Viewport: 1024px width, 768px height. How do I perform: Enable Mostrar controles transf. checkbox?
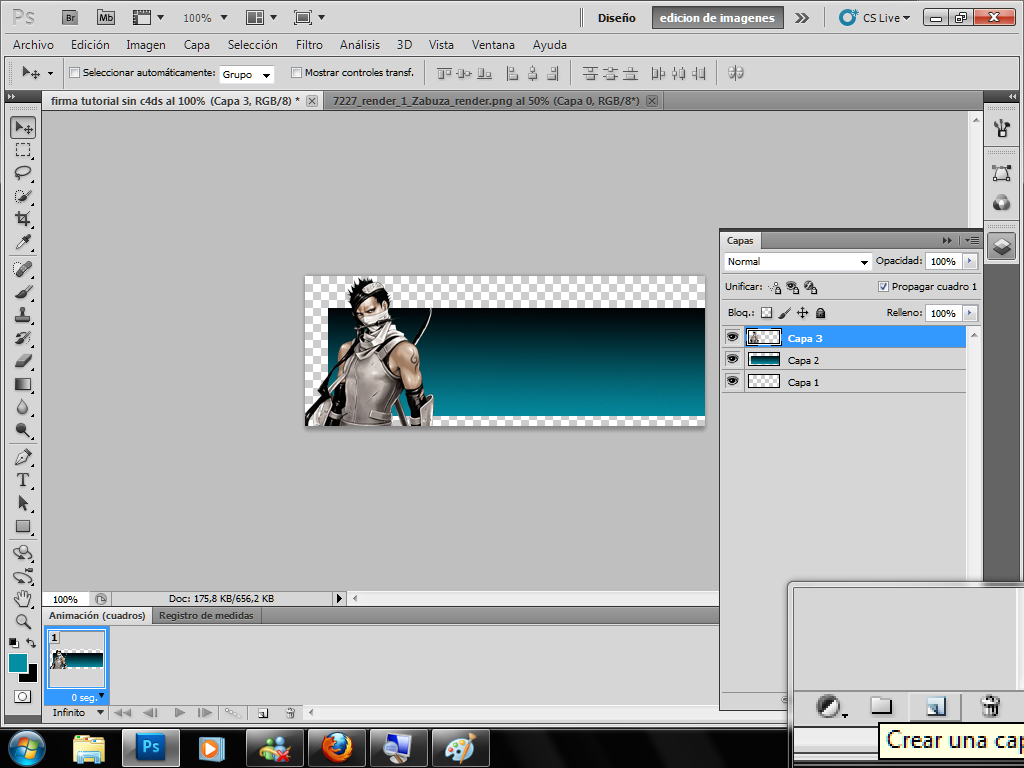tap(296, 72)
